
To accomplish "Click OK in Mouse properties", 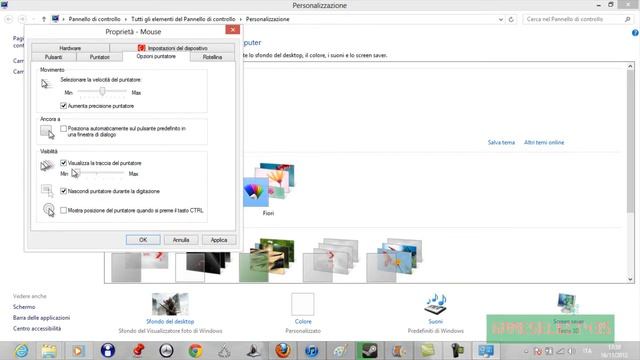I will pyautogui.click(x=143, y=240).
